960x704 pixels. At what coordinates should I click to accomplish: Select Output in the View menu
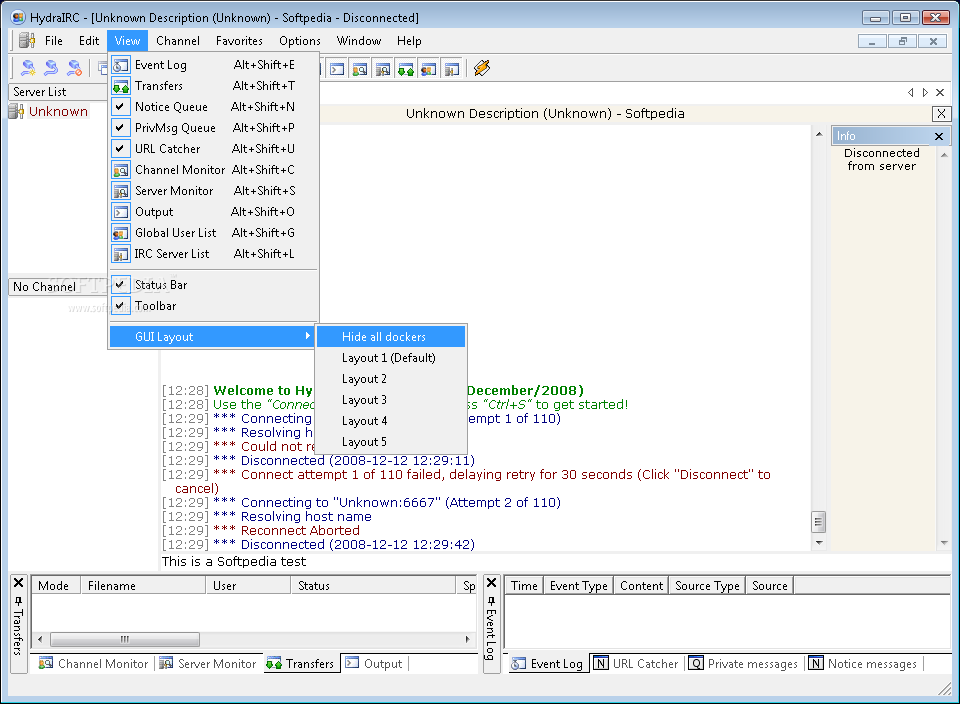click(214, 212)
